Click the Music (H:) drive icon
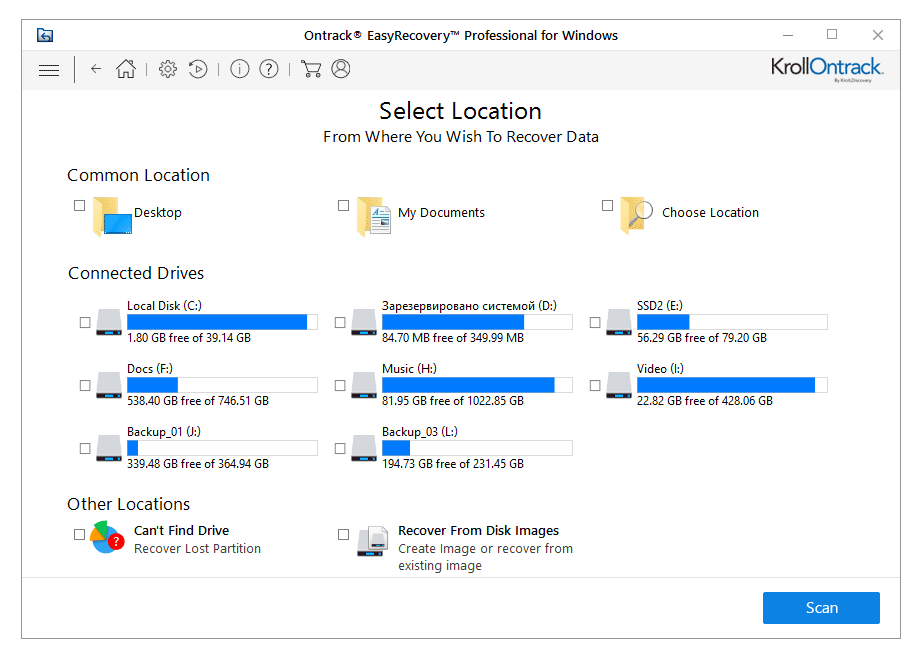Viewport: 924px width, 660px height. [x=364, y=385]
